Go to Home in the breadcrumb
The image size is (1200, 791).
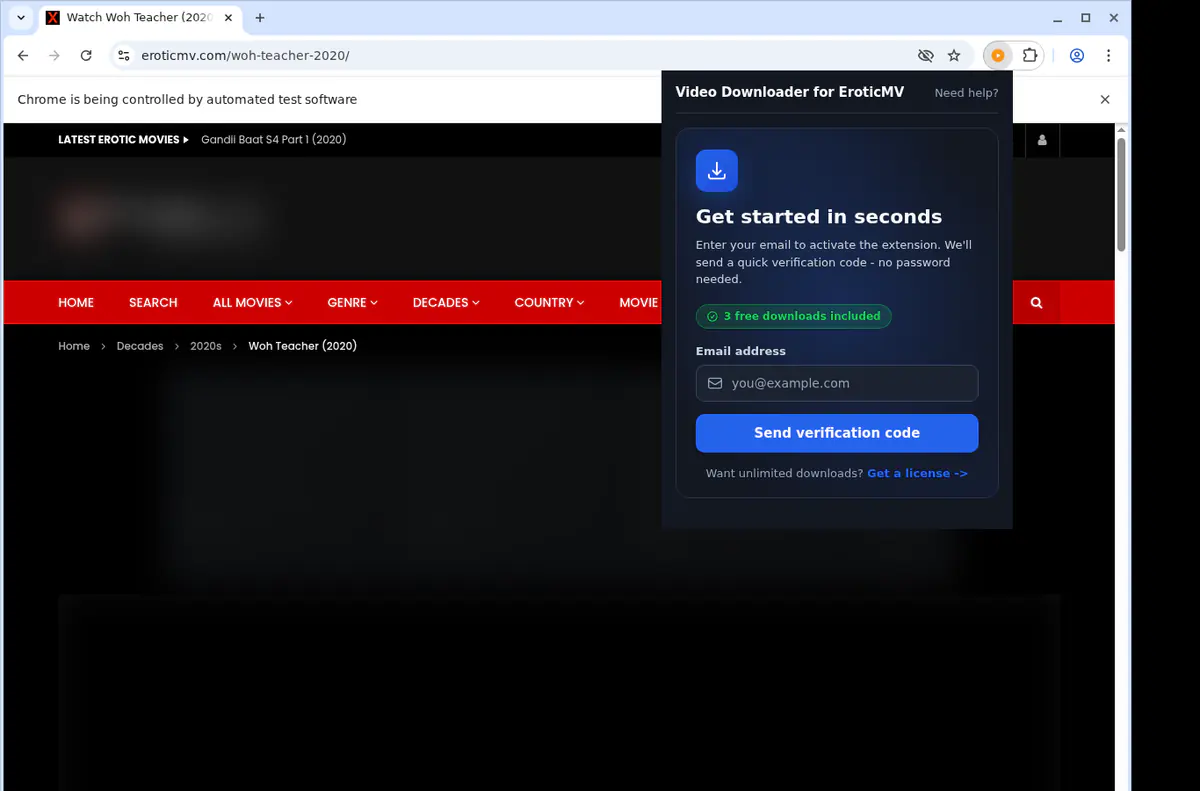click(x=74, y=346)
